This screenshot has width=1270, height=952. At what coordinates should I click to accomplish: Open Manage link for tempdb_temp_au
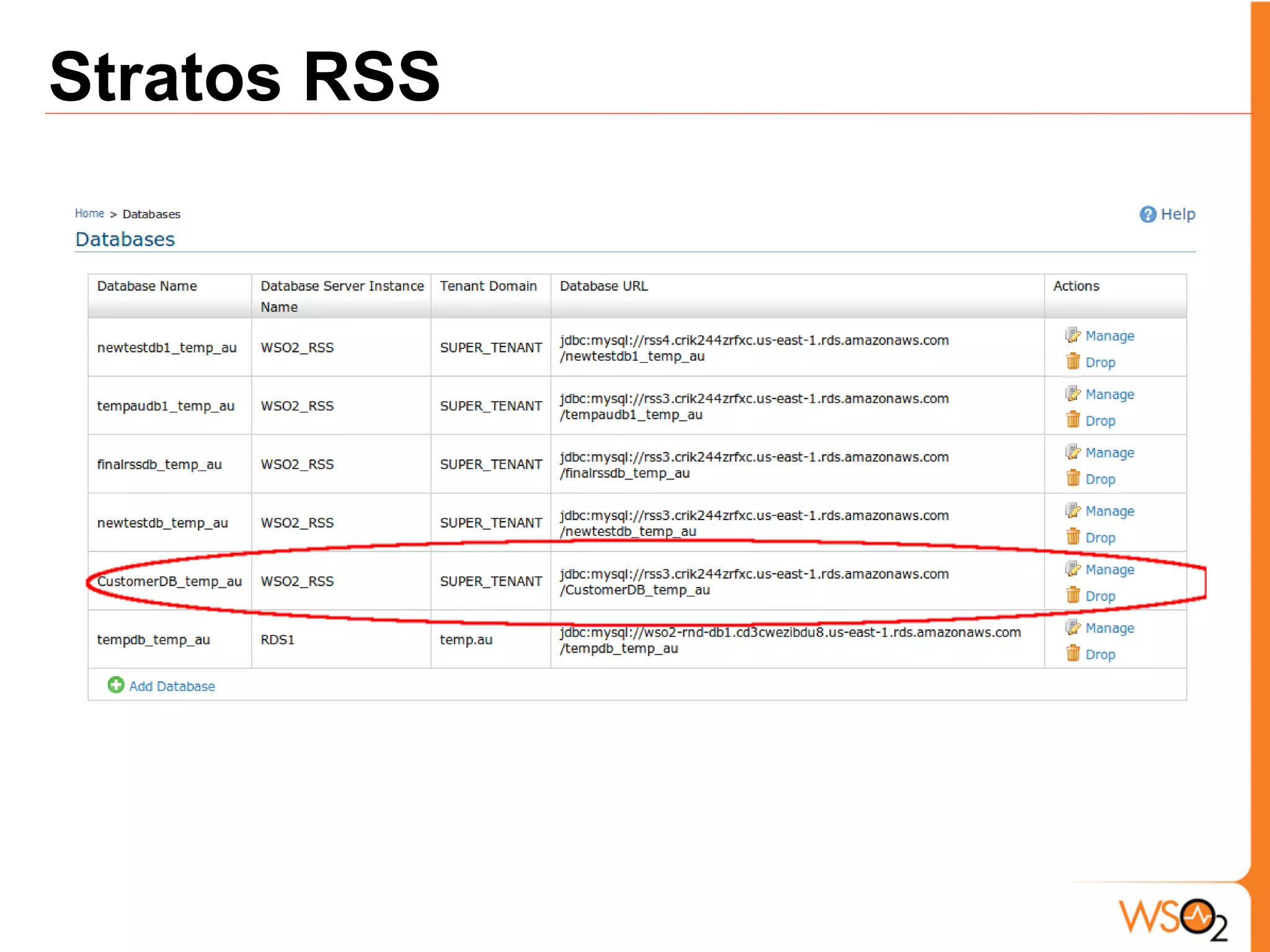point(1109,628)
